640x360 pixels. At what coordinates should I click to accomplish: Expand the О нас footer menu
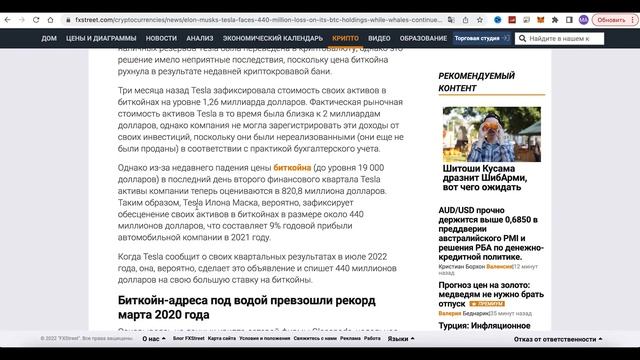pos(154,339)
